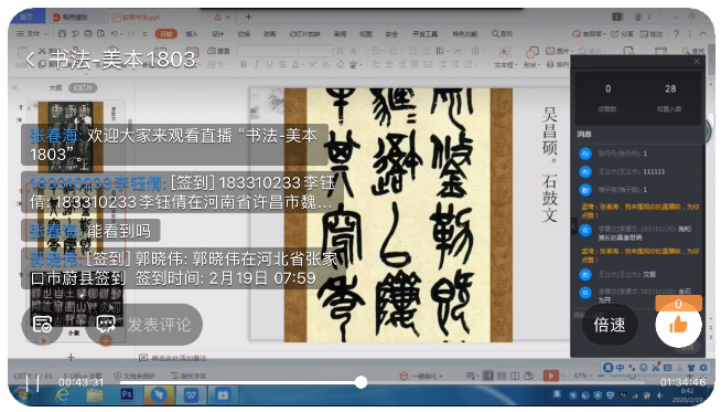Screen dimensions: 722x412
Task: Select the 切换 ribbon tab
Action: (x=244, y=34)
